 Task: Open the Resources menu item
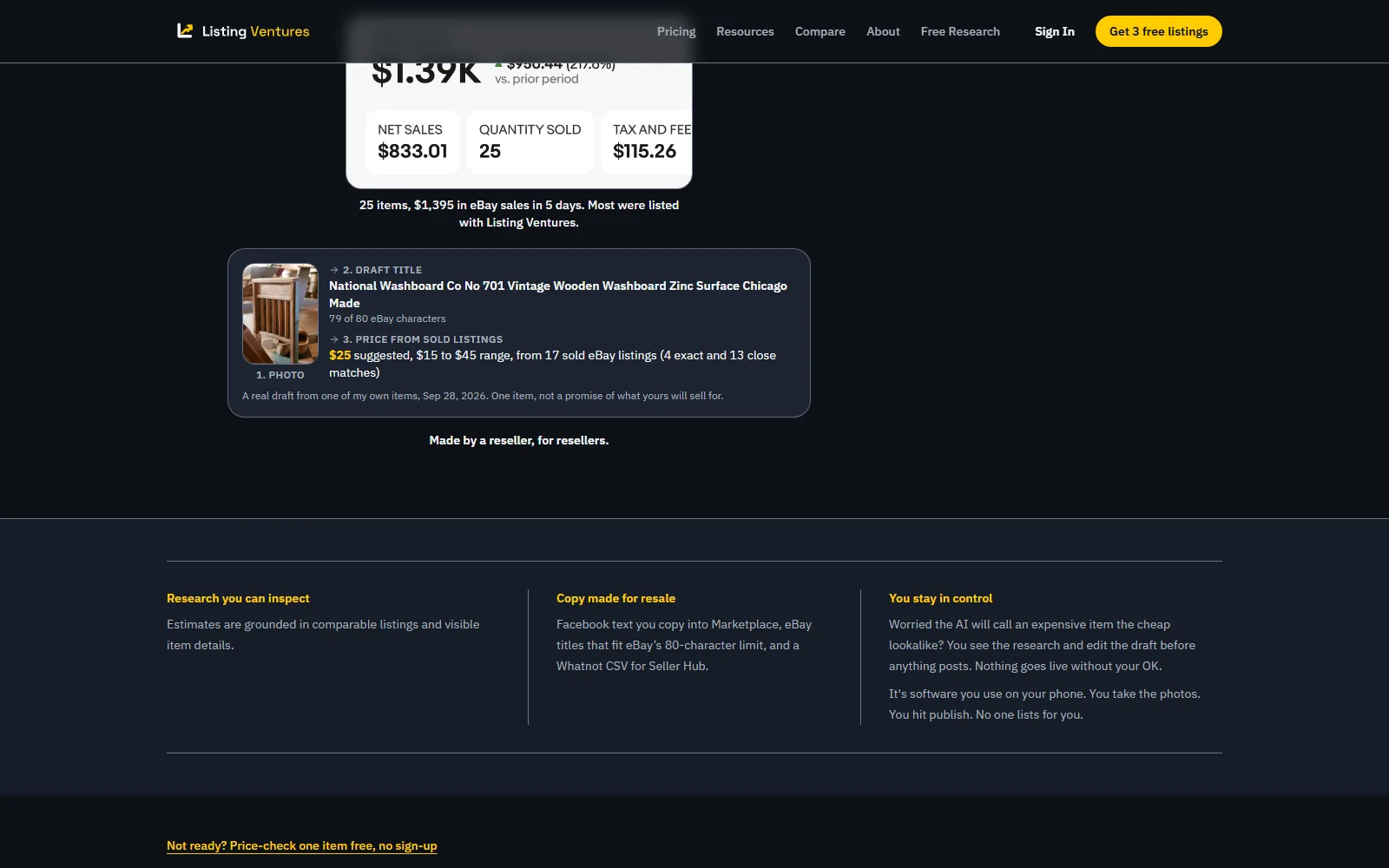click(x=745, y=31)
